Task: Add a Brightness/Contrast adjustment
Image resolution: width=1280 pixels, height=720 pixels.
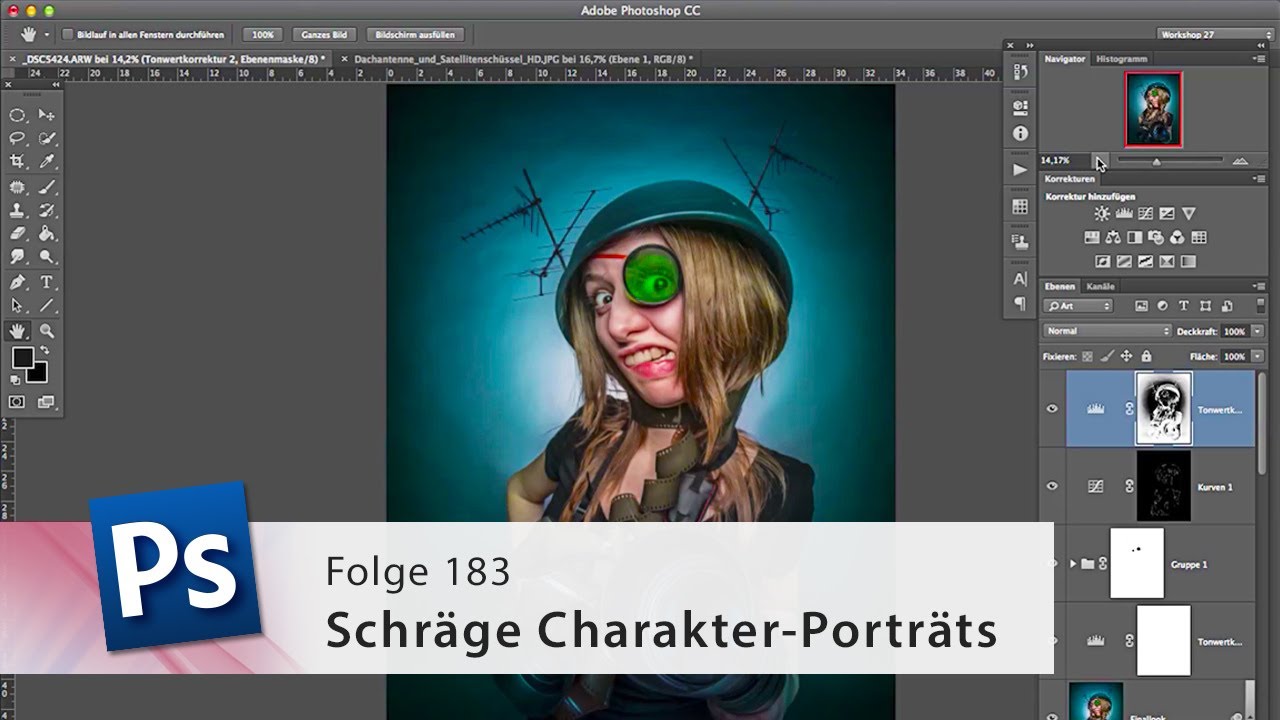Action: click(1102, 214)
